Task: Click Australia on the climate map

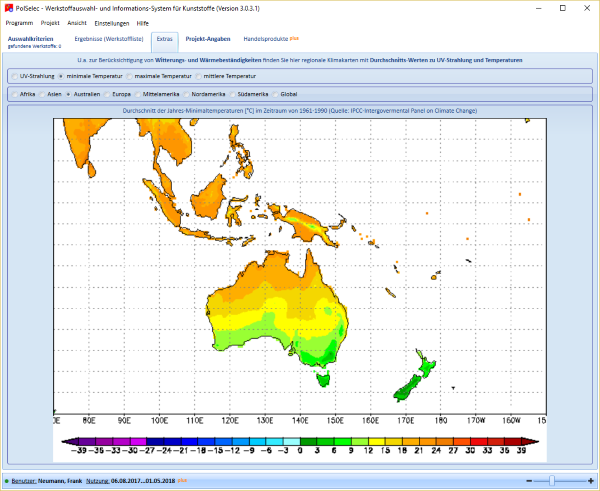Action: point(277,306)
